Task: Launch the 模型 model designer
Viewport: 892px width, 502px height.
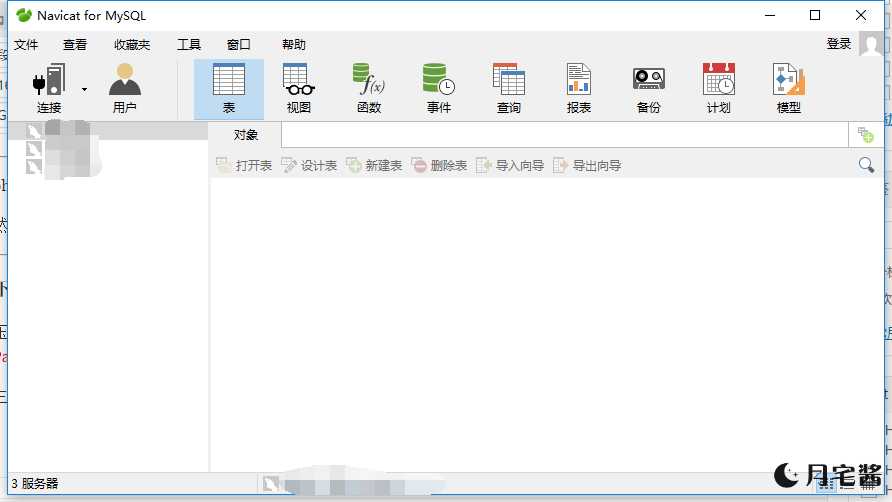Action: click(788, 89)
